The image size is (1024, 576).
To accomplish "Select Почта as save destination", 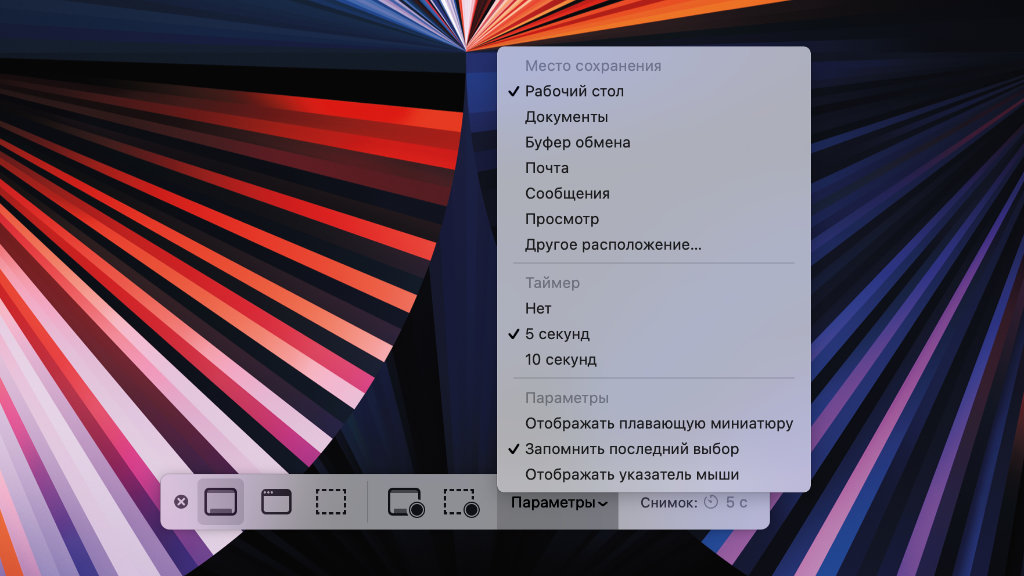I will point(547,168).
